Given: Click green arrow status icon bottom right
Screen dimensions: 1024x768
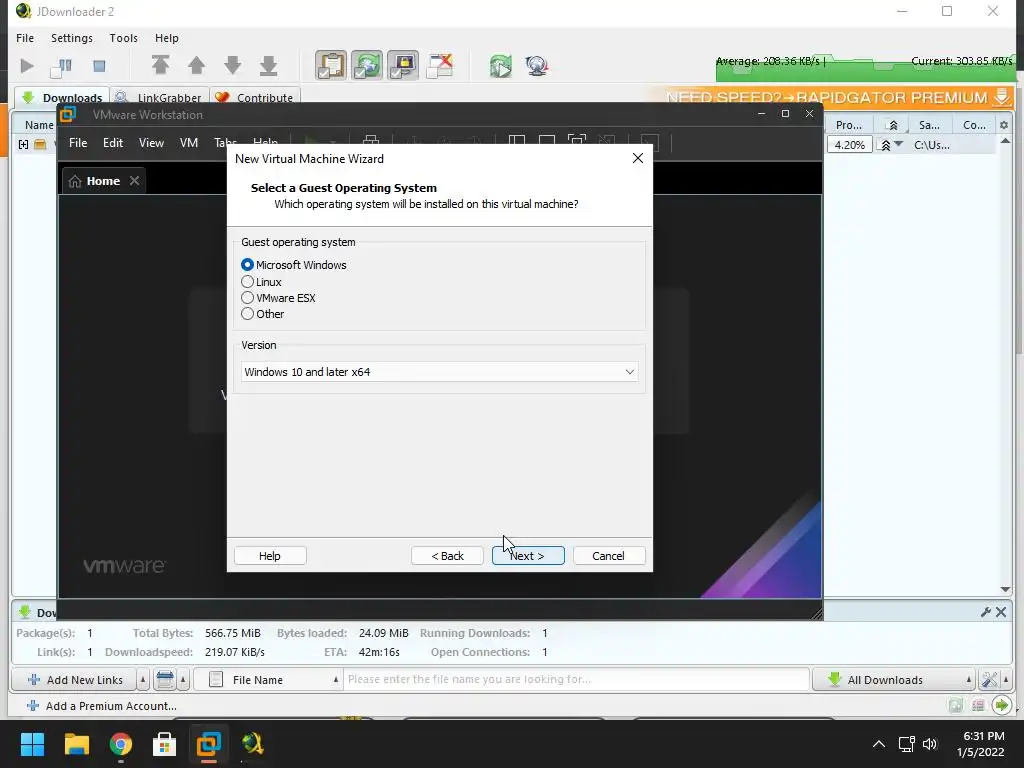Looking at the screenshot, I should pos(1001,705).
